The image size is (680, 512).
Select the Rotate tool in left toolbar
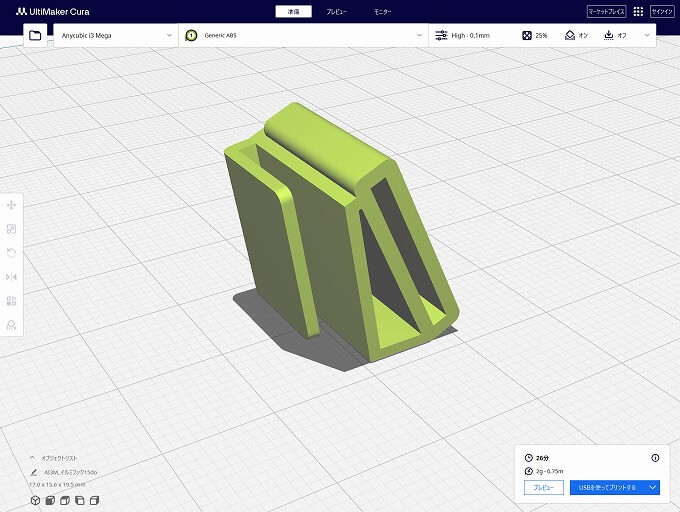pos(11,253)
